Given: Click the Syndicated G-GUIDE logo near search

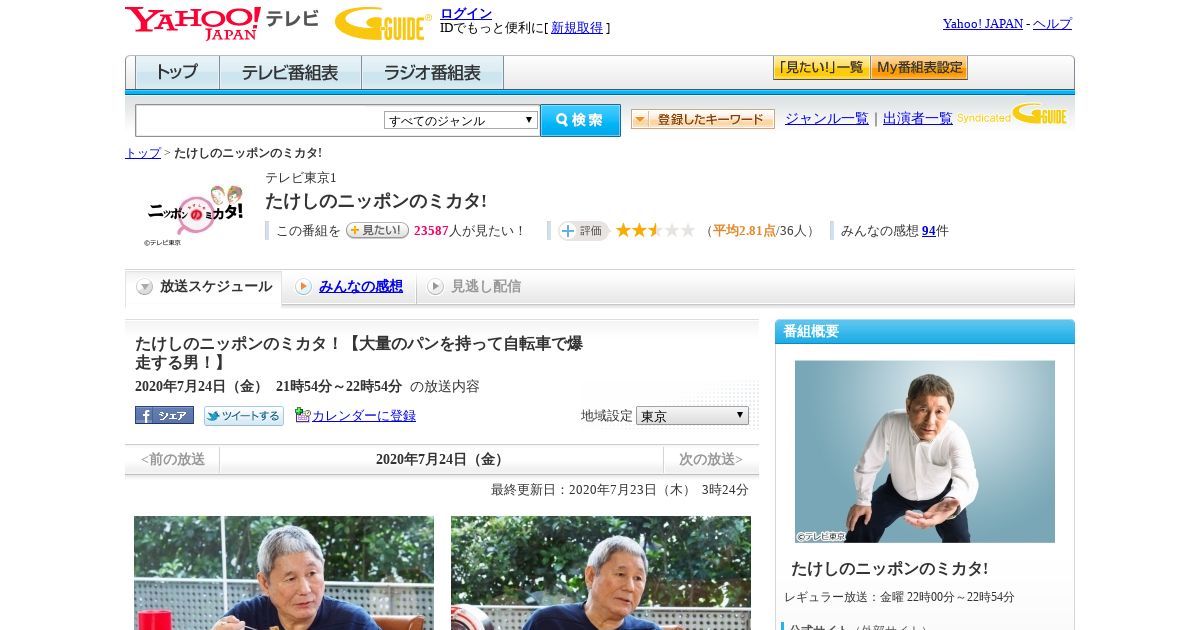Looking at the screenshot, I should [1012, 114].
